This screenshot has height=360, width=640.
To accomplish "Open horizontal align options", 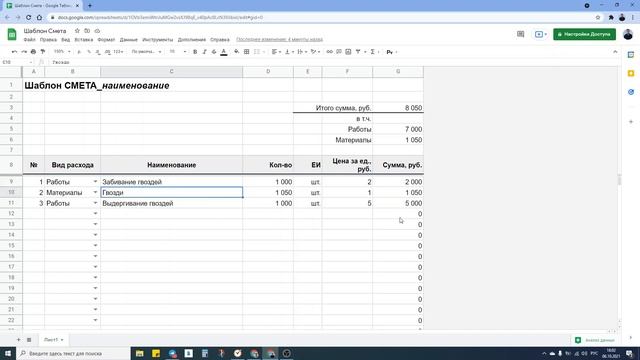I will coord(276,52).
